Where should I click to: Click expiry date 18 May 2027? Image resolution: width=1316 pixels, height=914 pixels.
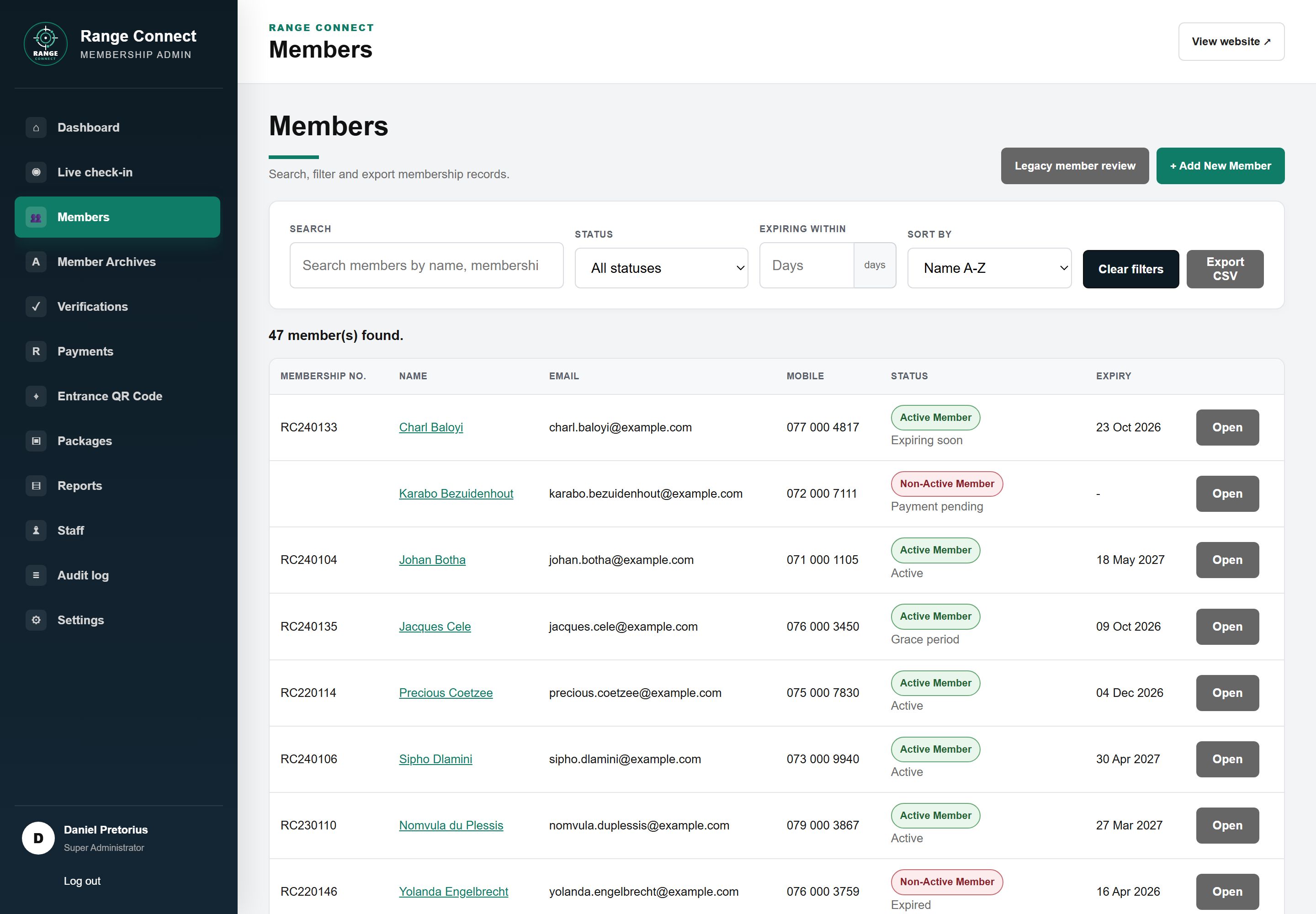point(1130,560)
